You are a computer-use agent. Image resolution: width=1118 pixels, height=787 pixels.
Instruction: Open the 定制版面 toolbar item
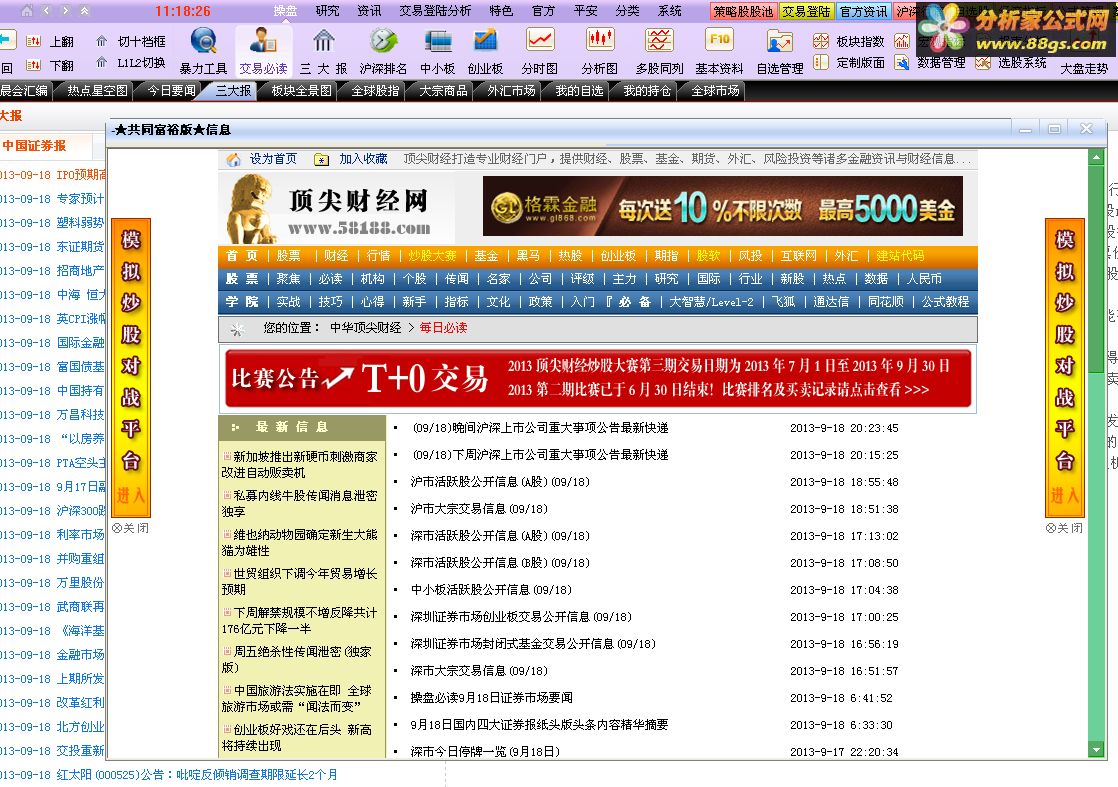[848, 63]
